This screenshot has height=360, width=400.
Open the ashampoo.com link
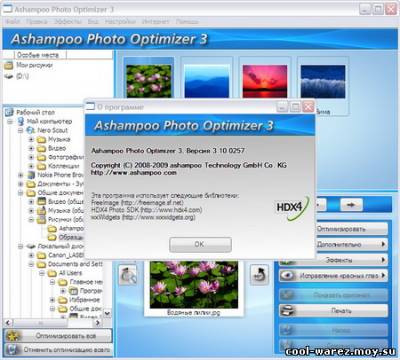pyautogui.click(x=134, y=173)
